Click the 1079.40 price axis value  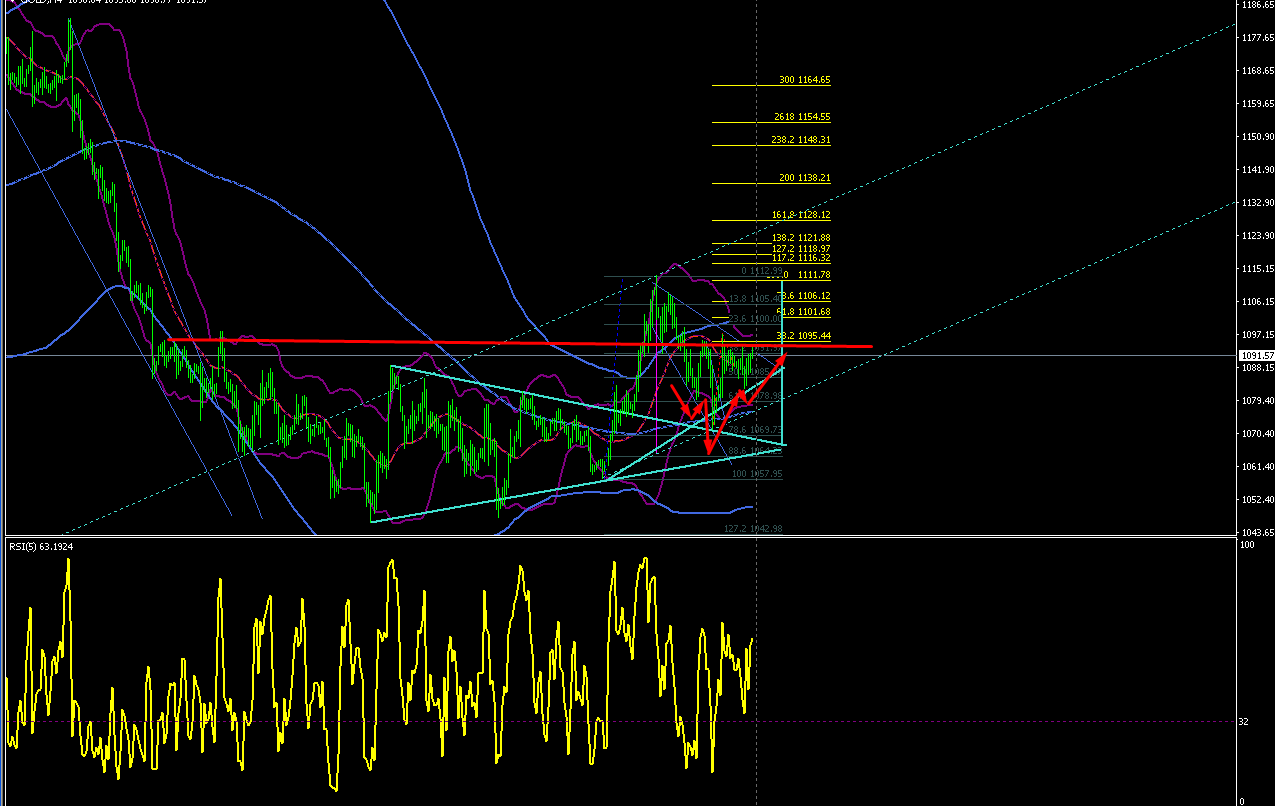tap(1257, 401)
